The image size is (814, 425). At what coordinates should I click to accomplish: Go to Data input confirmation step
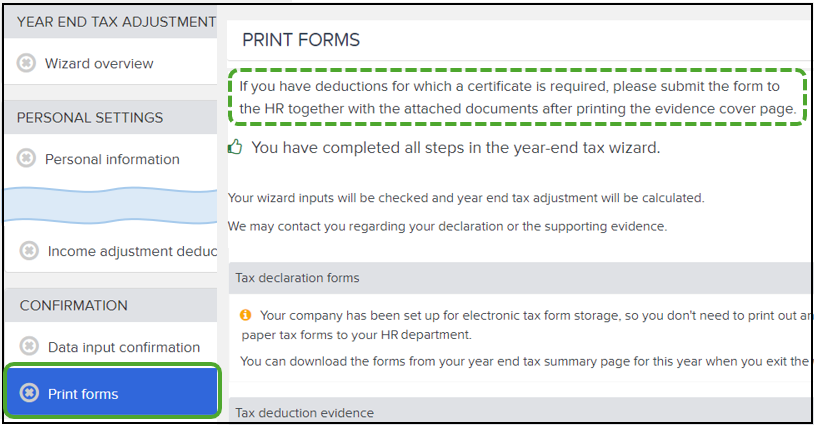point(111,346)
